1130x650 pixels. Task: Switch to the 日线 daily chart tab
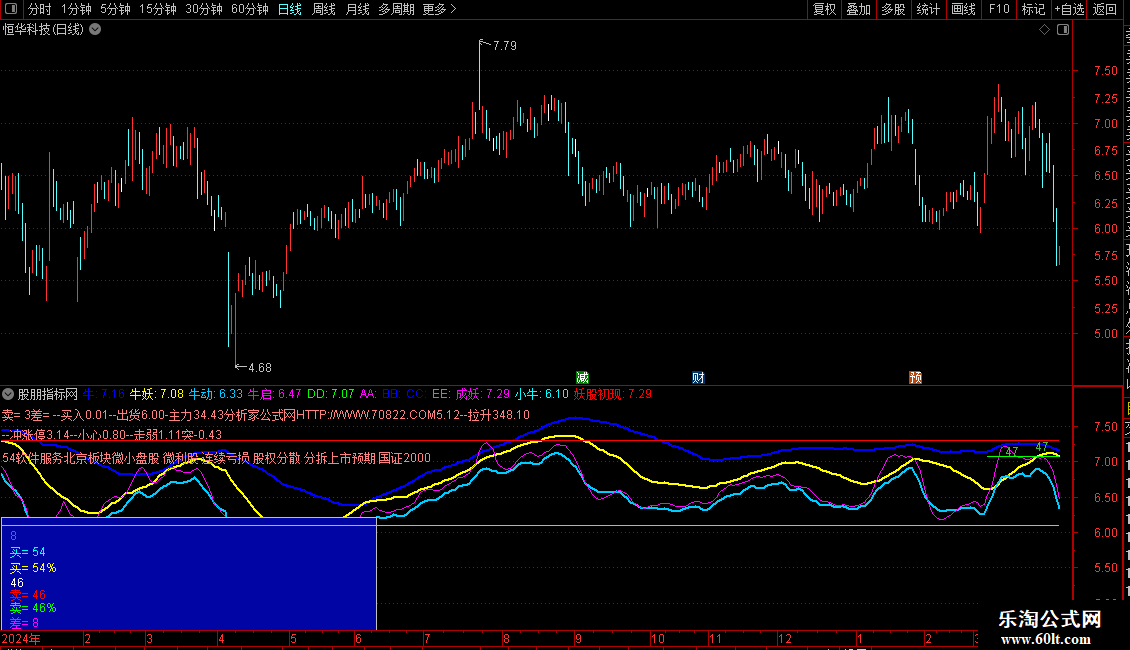tap(289, 9)
